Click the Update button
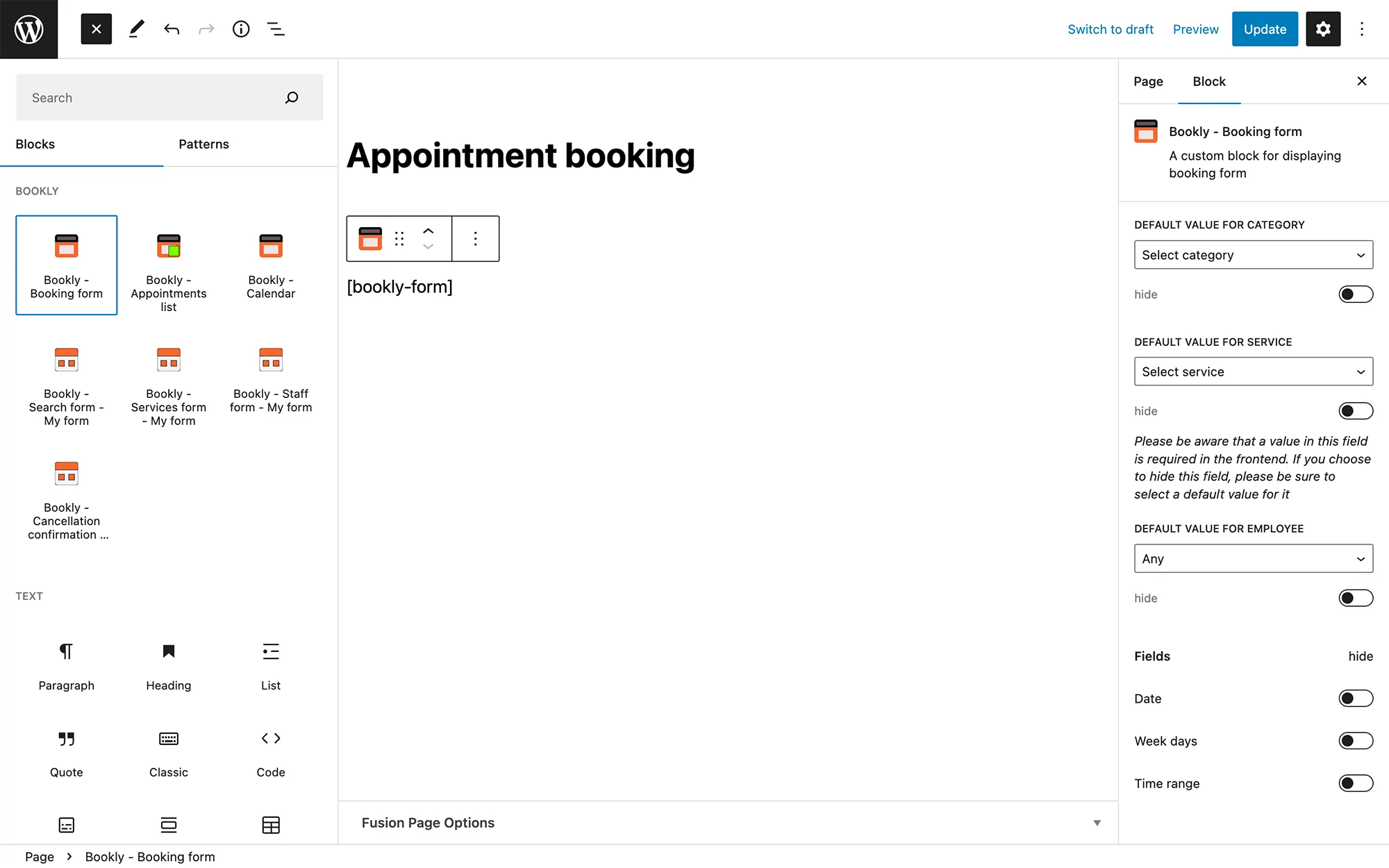 pyautogui.click(x=1265, y=29)
